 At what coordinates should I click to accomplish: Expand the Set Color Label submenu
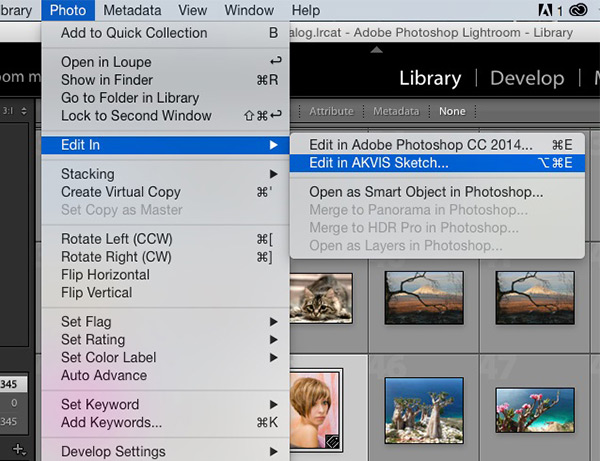165,358
